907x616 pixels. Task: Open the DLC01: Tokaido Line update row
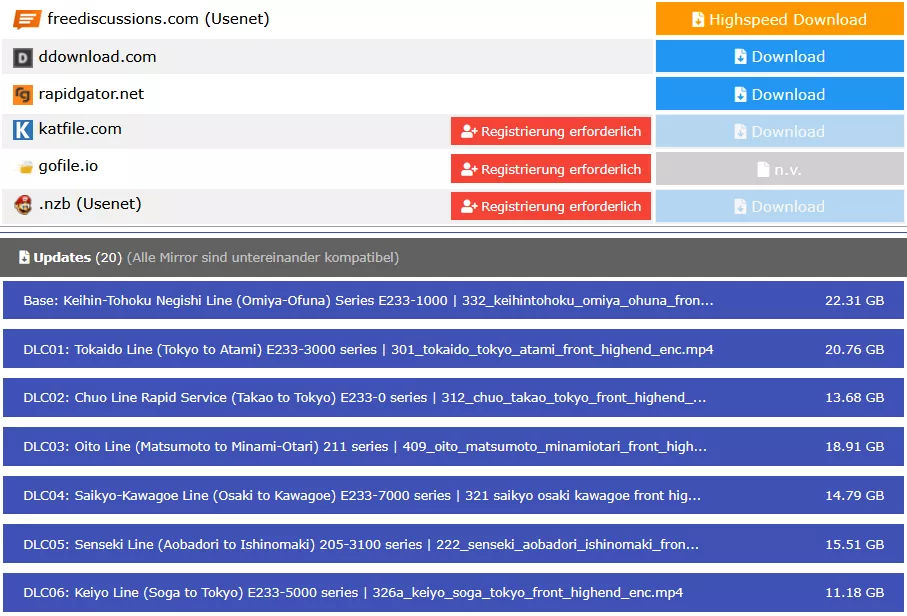pyautogui.click(x=454, y=349)
